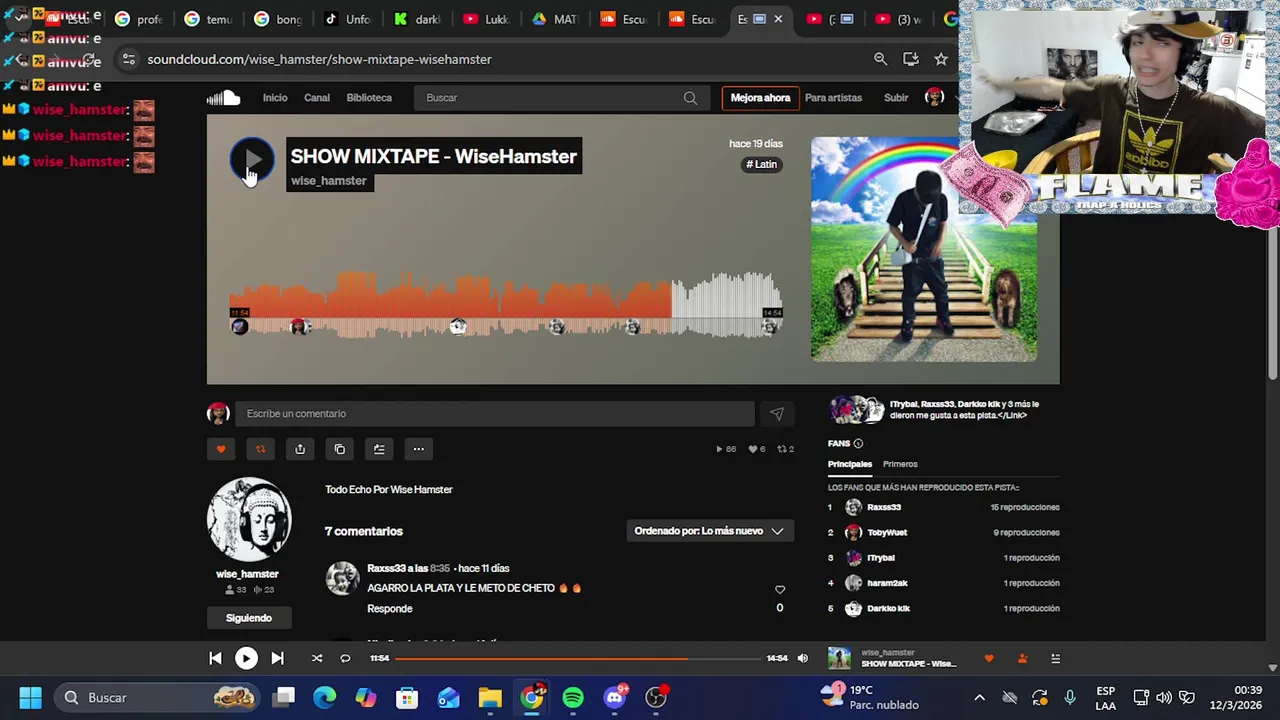
Task: Open the wise_hamster artist link under title
Action: (329, 181)
